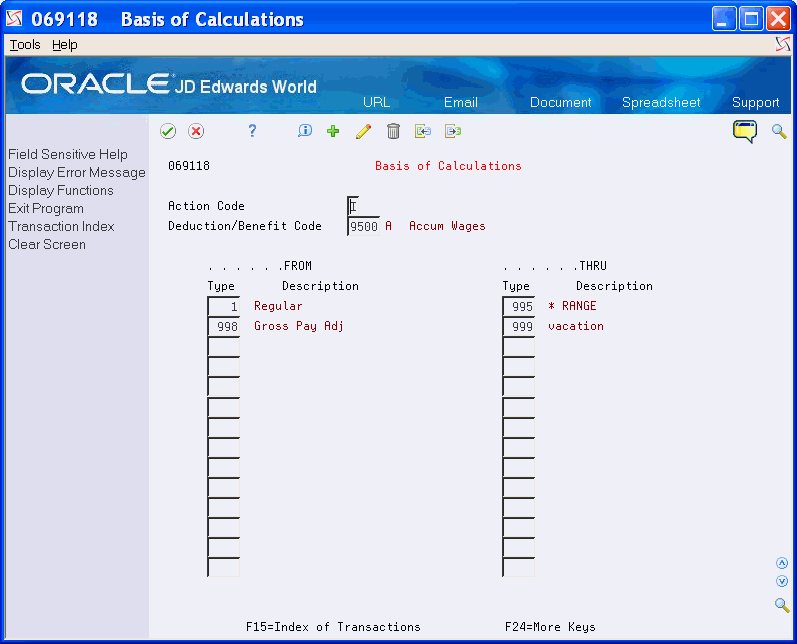Click F24=More Keys function key
This screenshot has height=644, width=797.
pyautogui.click(x=550, y=627)
